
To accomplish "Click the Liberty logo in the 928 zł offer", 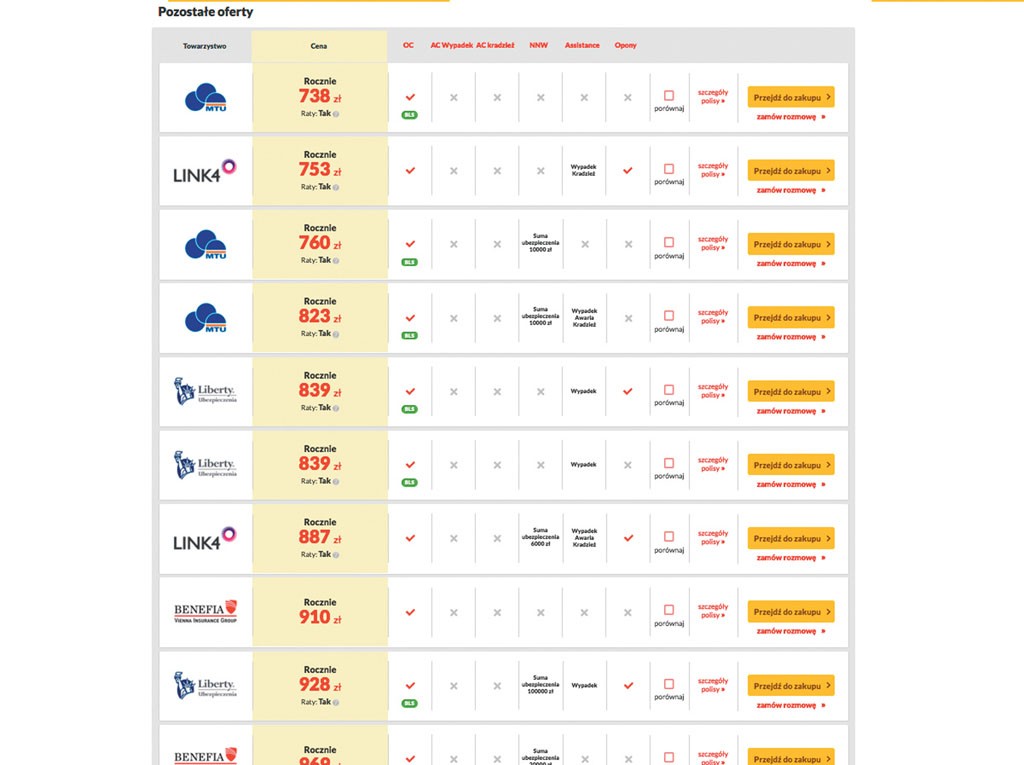I will [205, 685].
